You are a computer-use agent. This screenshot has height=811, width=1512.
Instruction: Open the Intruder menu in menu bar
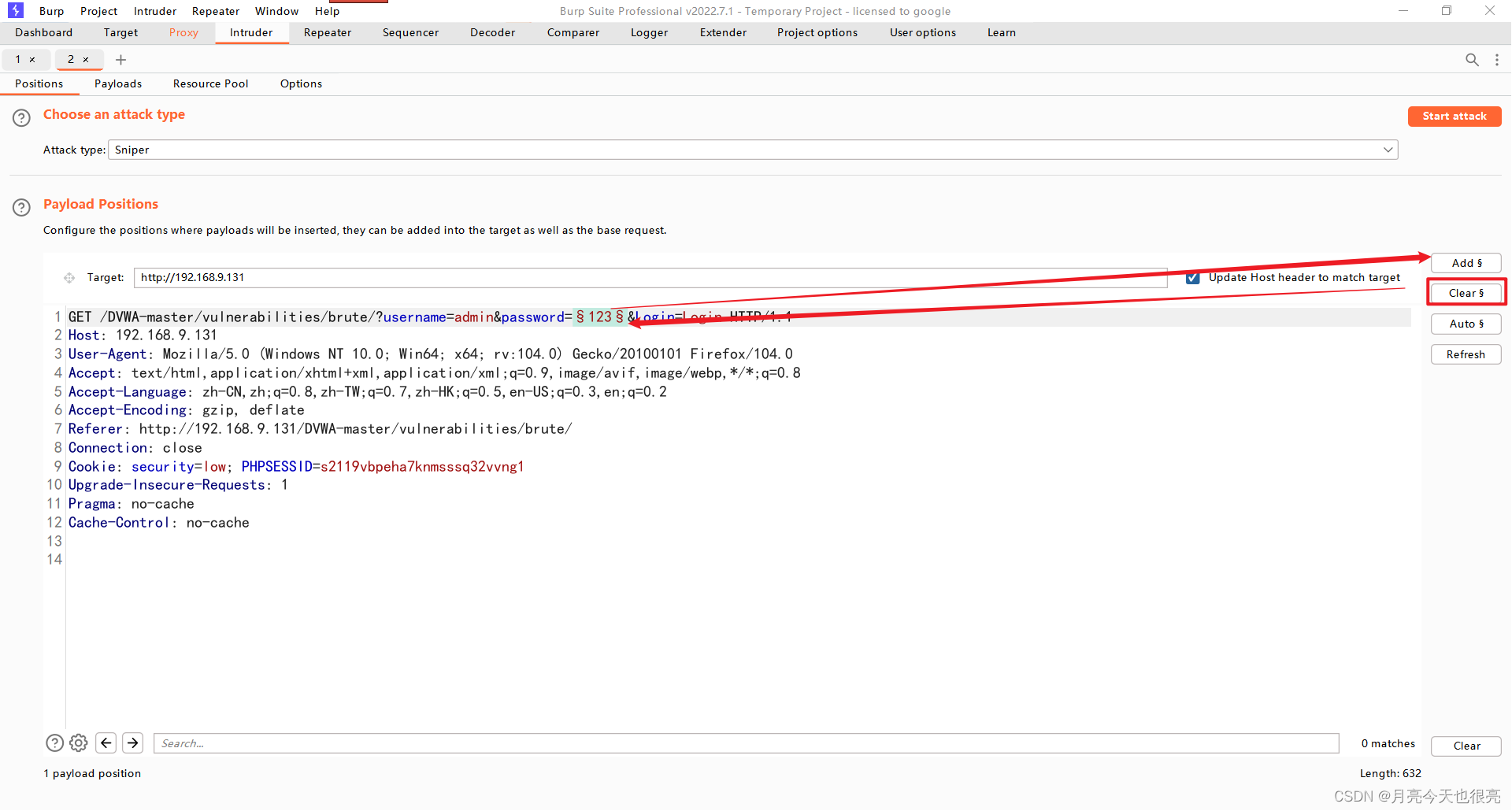coord(155,11)
